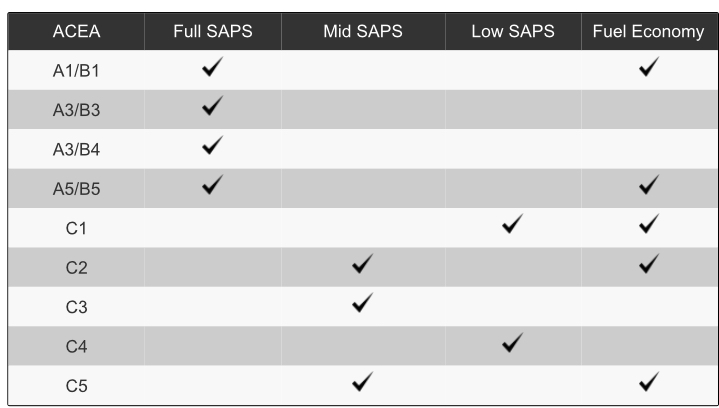Select the A3/B3 Full SAPS checkmark

pyautogui.click(x=212, y=107)
